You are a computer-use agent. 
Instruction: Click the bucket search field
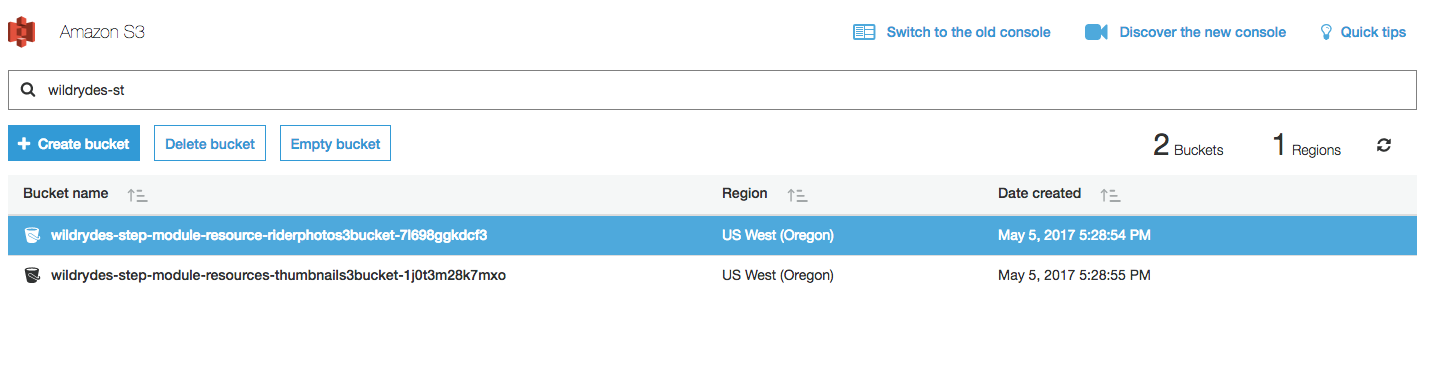coord(712,90)
